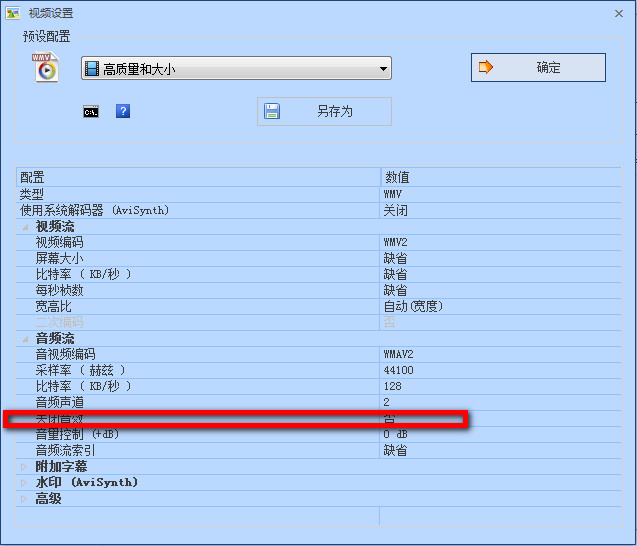Click the film strip icon in preset box

point(93,69)
